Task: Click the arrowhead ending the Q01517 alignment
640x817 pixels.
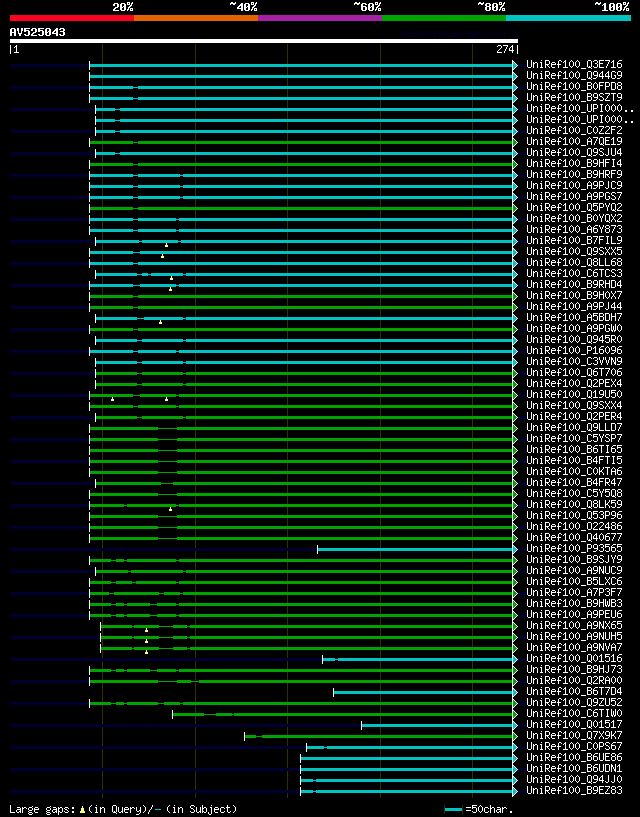Action: [x=515, y=725]
